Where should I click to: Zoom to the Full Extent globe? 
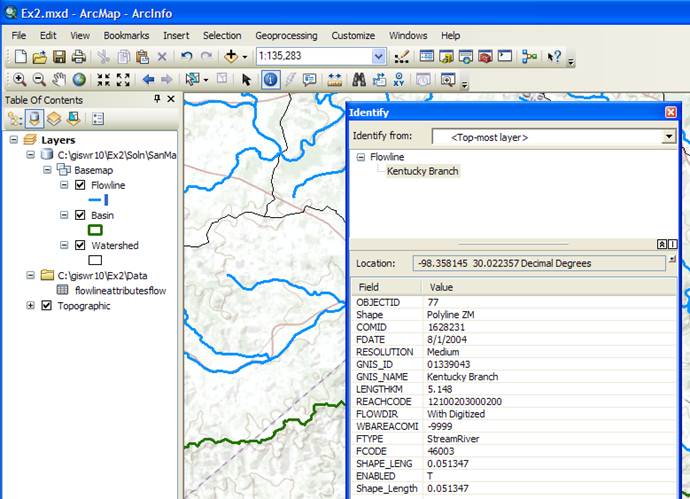pos(78,79)
